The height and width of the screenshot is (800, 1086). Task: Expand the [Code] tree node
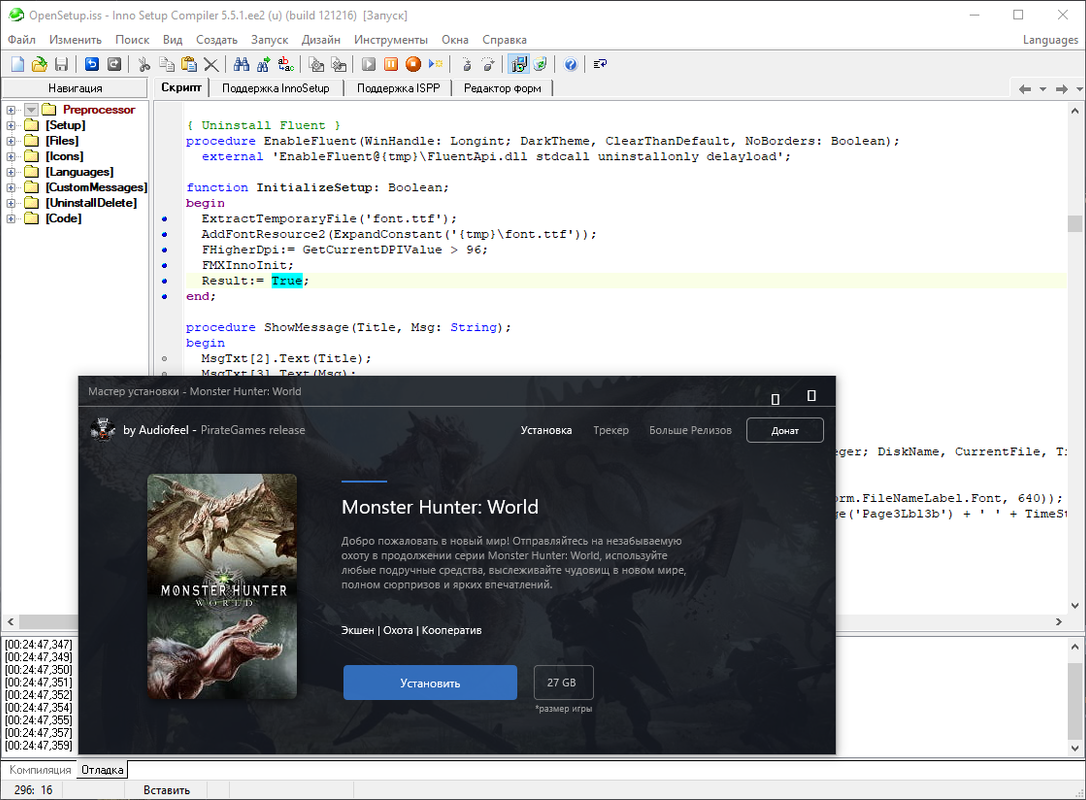[x=11, y=218]
